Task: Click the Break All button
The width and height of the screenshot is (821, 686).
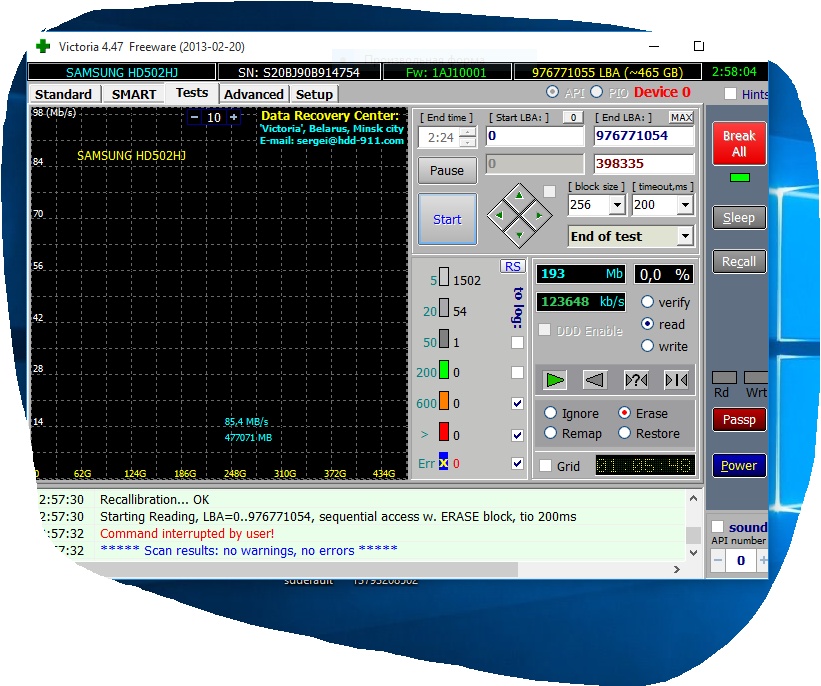Action: click(x=739, y=143)
